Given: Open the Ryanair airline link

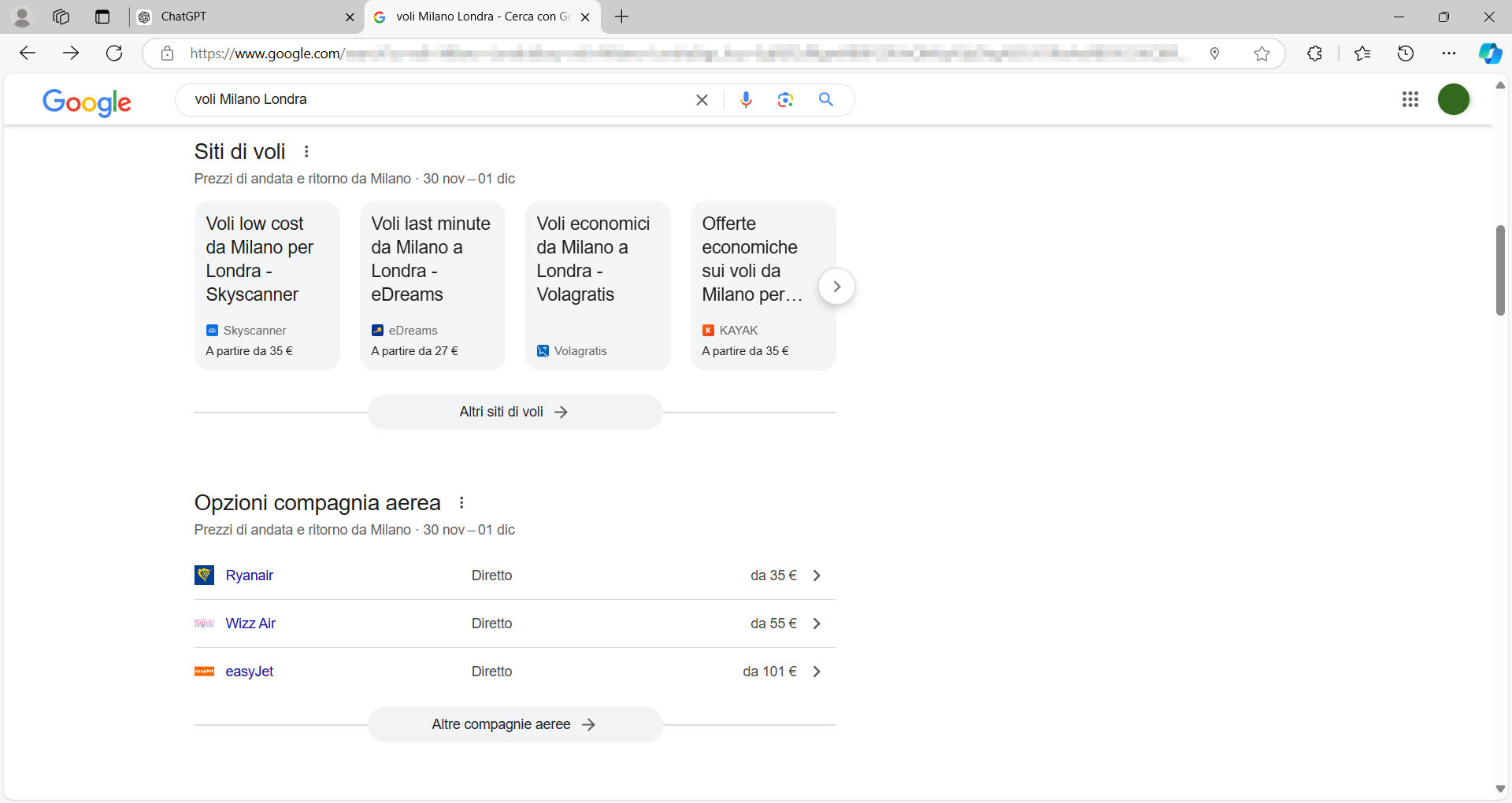Looking at the screenshot, I should click(249, 575).
